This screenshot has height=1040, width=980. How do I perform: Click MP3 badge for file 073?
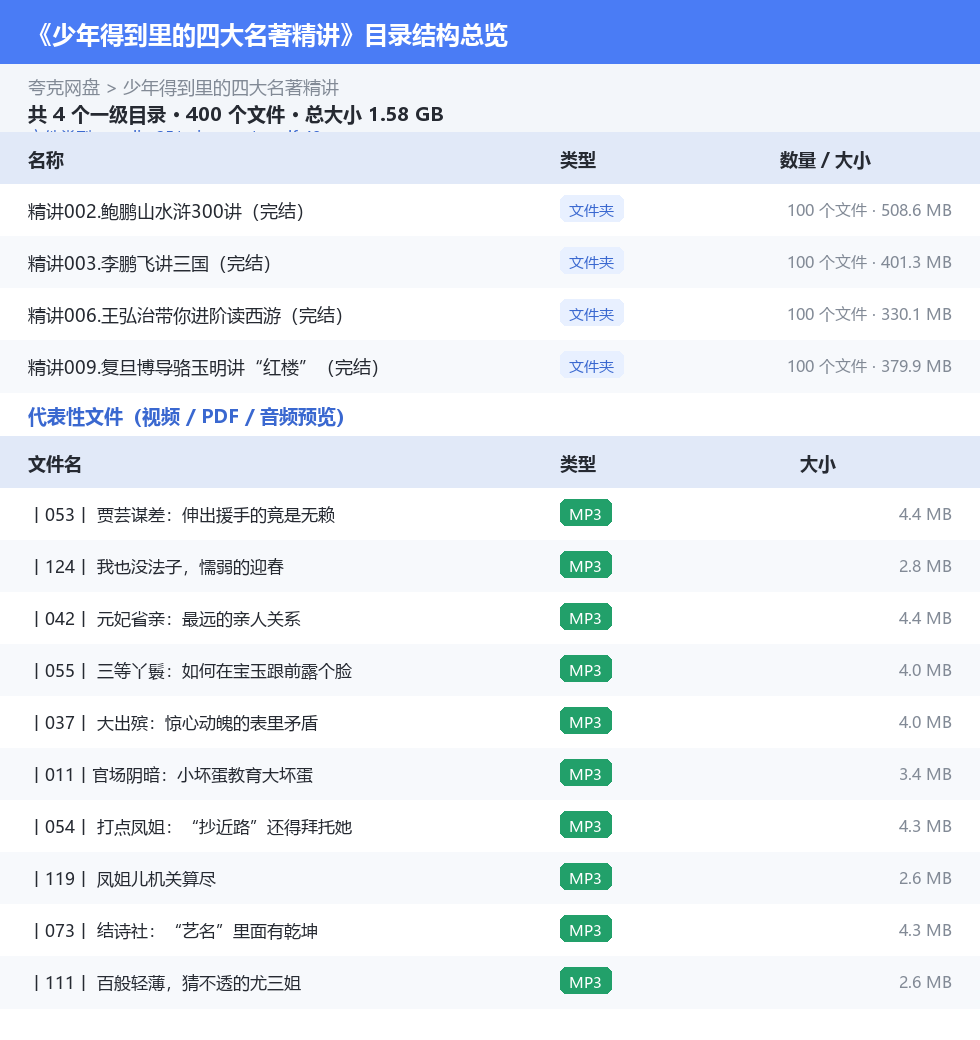[x=585, y=929]
